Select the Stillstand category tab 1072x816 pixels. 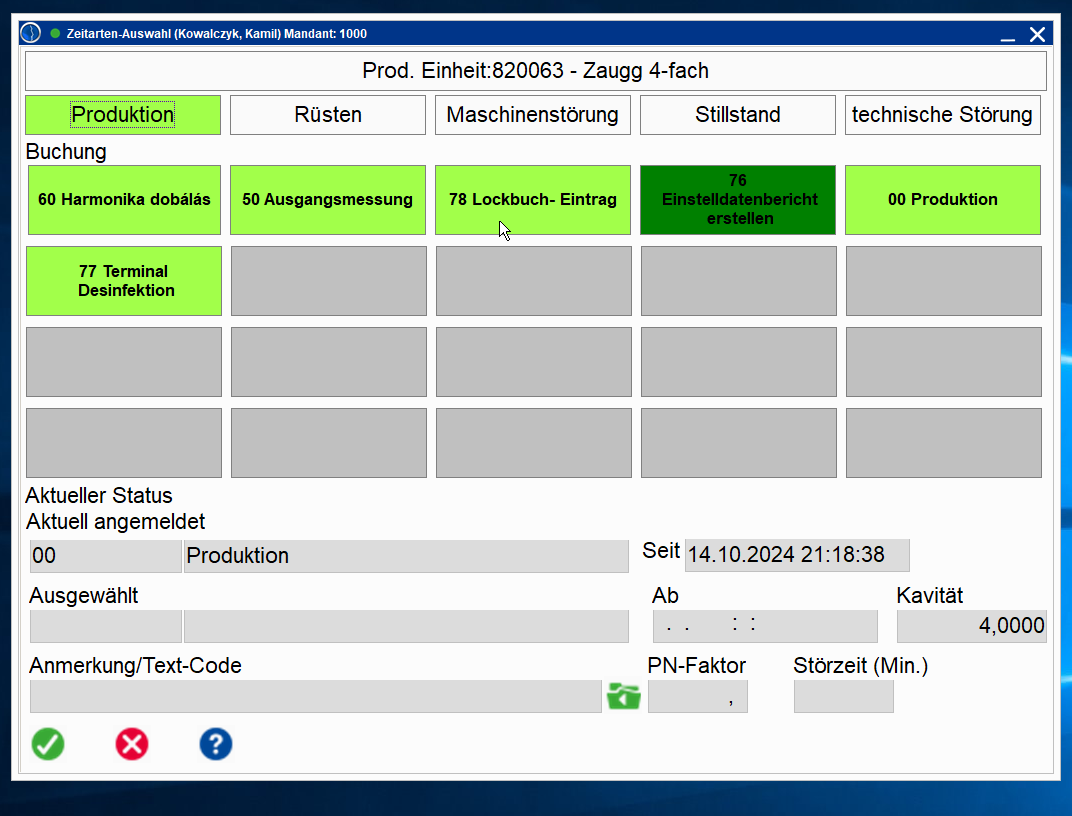click(x=738, y=115)
